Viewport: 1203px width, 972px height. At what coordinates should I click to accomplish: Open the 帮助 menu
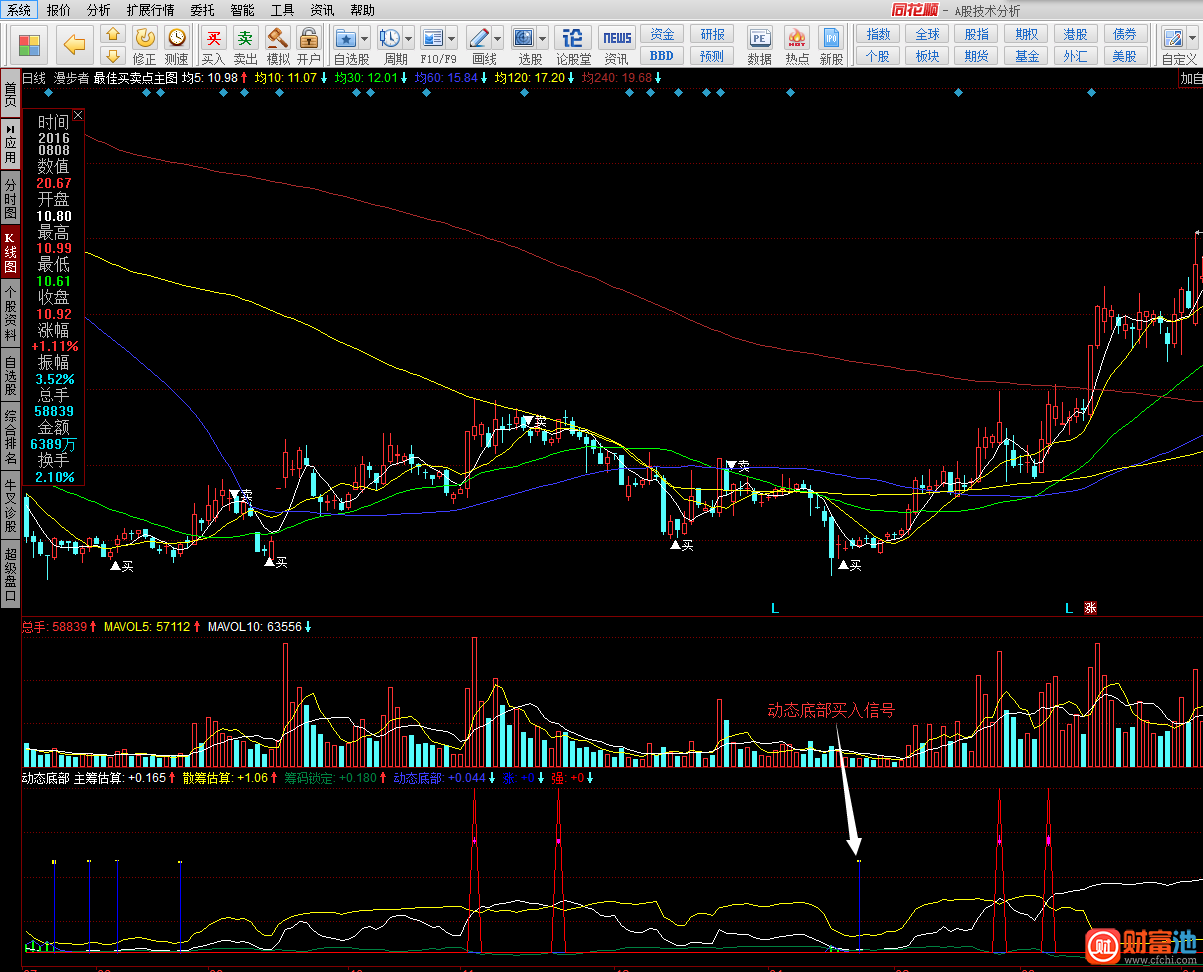362,10
